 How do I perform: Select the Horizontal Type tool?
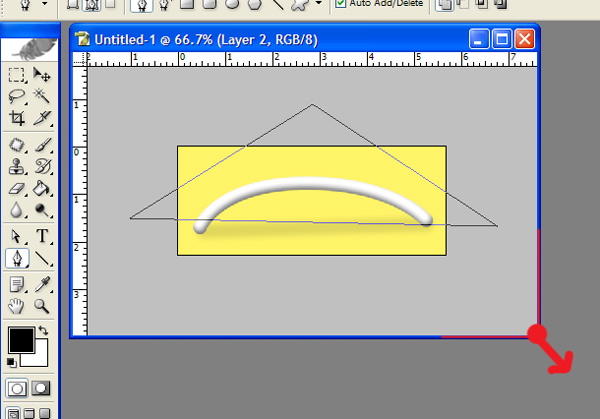[x=42, y=236]
